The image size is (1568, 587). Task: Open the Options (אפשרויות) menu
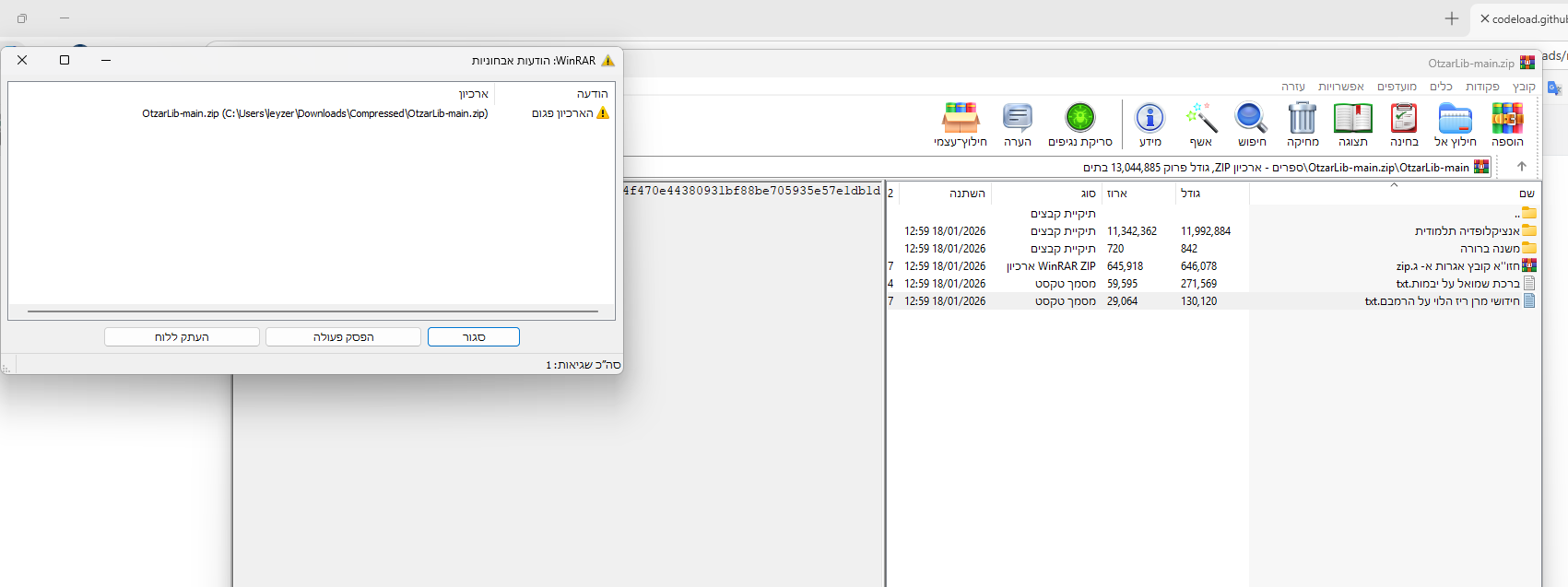[x=1340, y=87]
